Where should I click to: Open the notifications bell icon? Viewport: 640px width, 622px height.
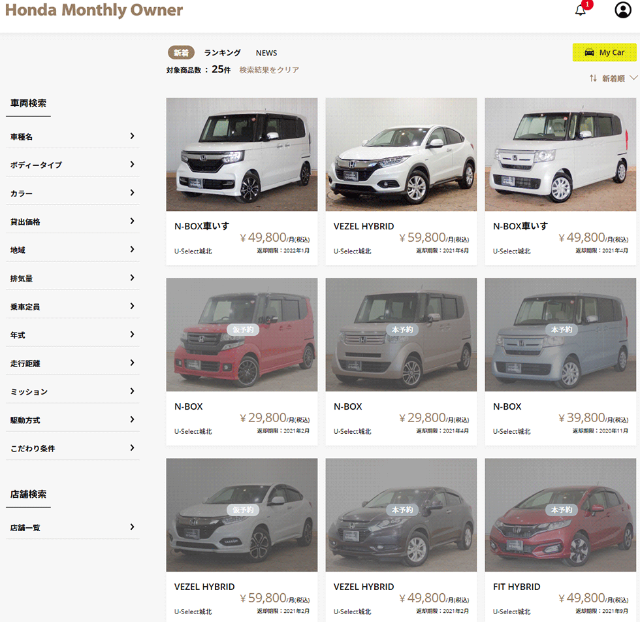click(580, 10)
